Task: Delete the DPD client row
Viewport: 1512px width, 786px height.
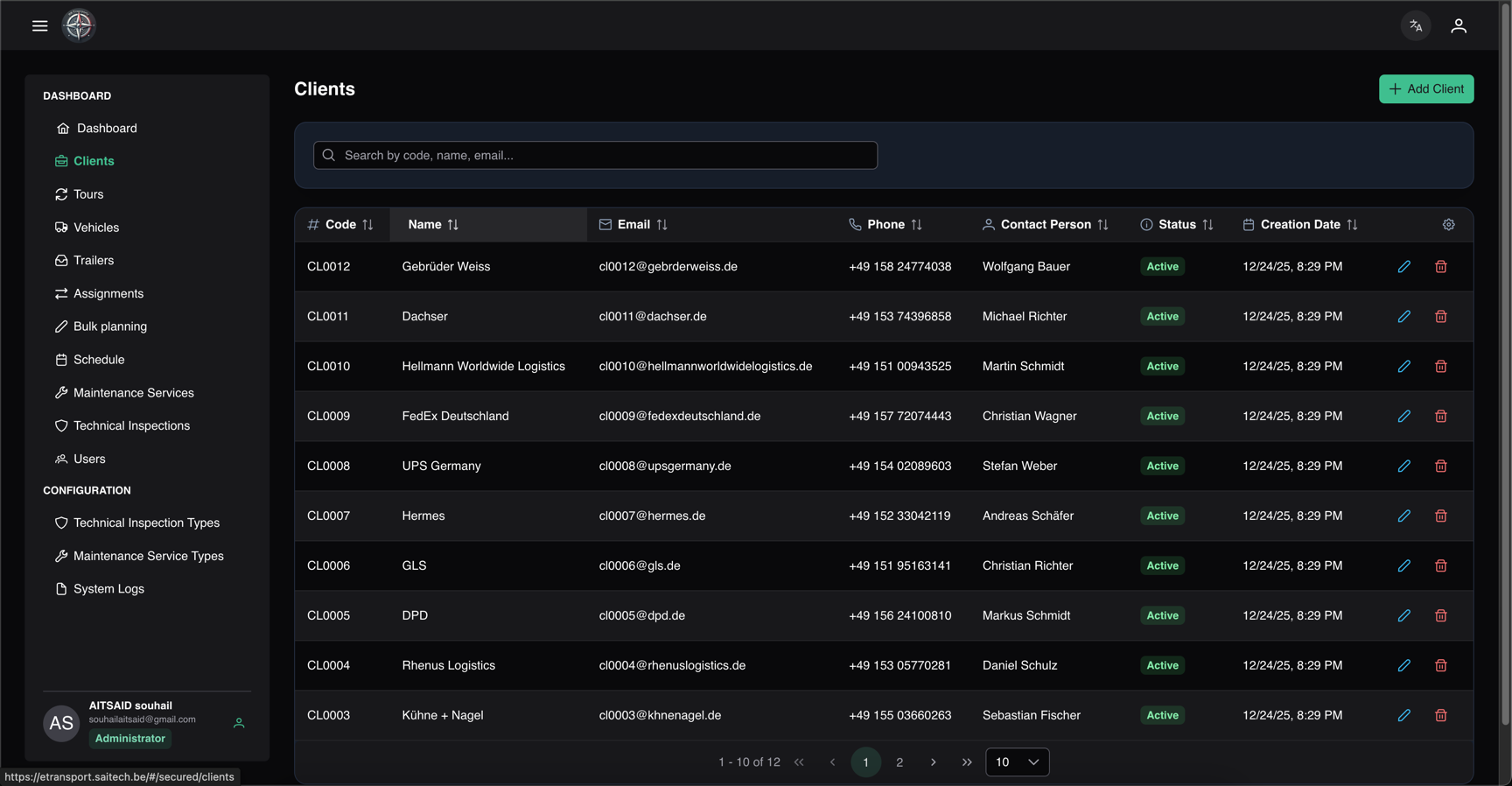Action: (x=1441, y=616)
